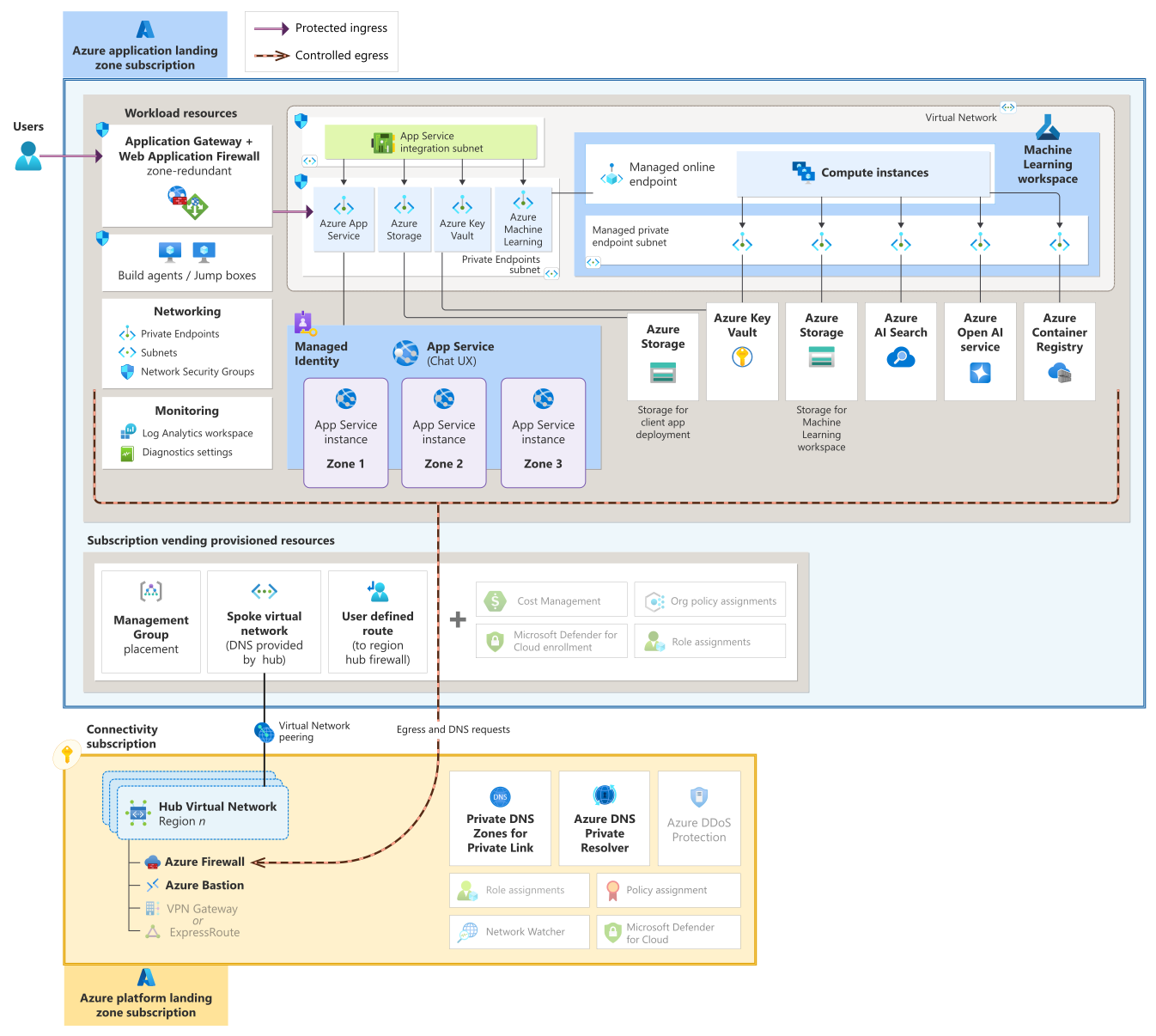This screenshot has width=1156, height=1036.
Task: Switch to the Connectivity subscription section
Action: (121, 736)
